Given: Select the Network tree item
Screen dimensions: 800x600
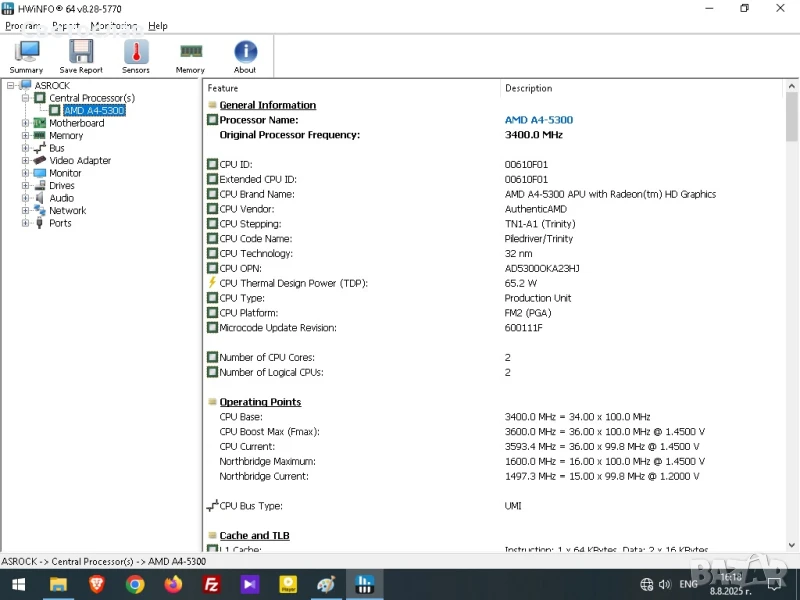Looking at the screenshot, I should [67, 211].
